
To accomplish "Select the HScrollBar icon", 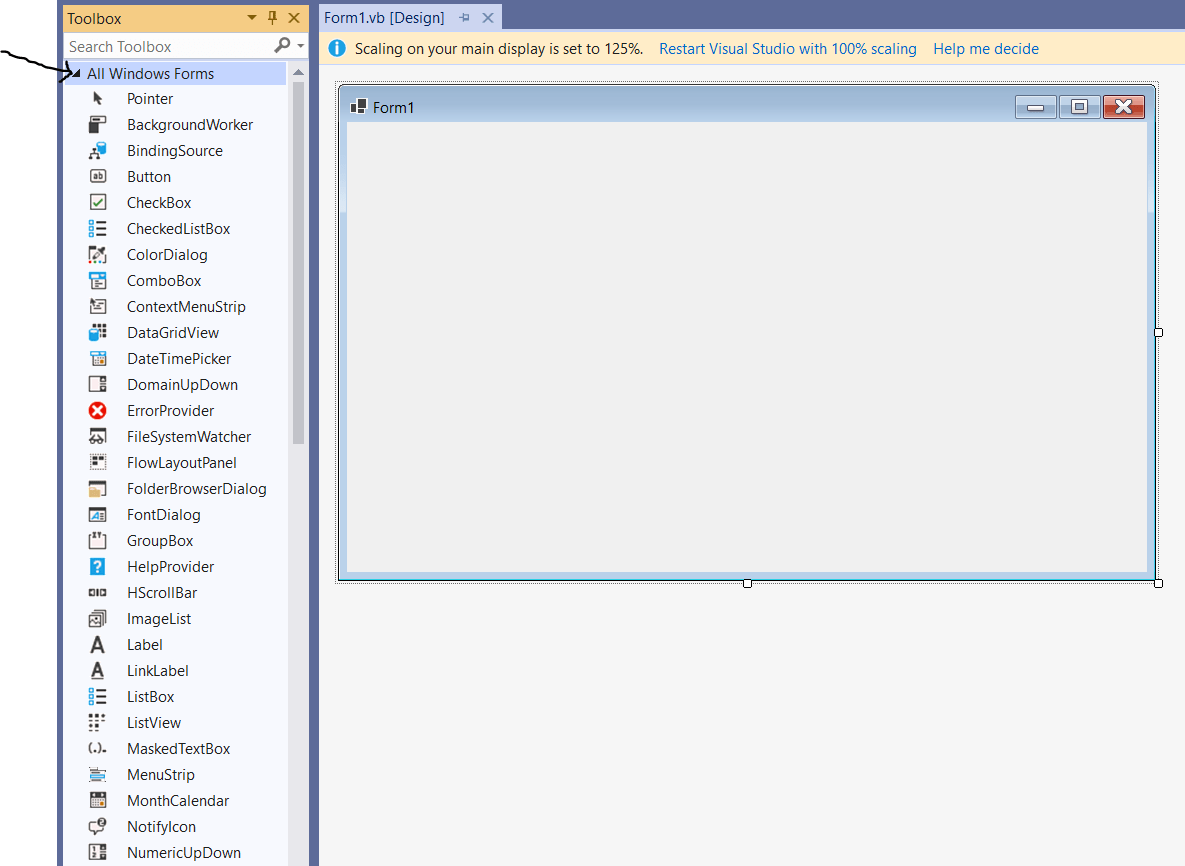I will [97, 592].
